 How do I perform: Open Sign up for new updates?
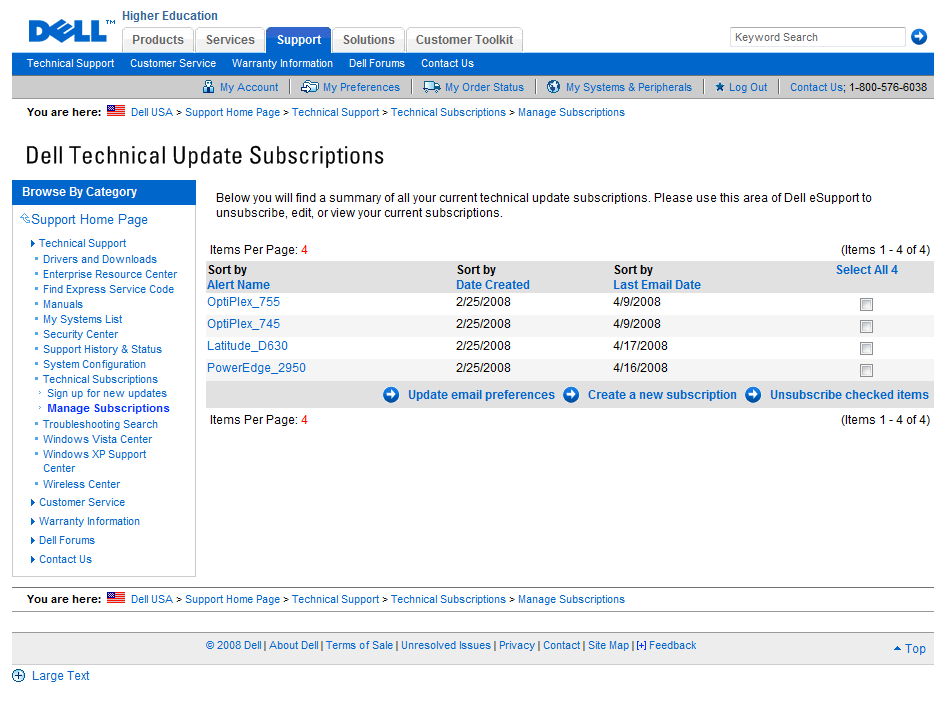(107, 394)
